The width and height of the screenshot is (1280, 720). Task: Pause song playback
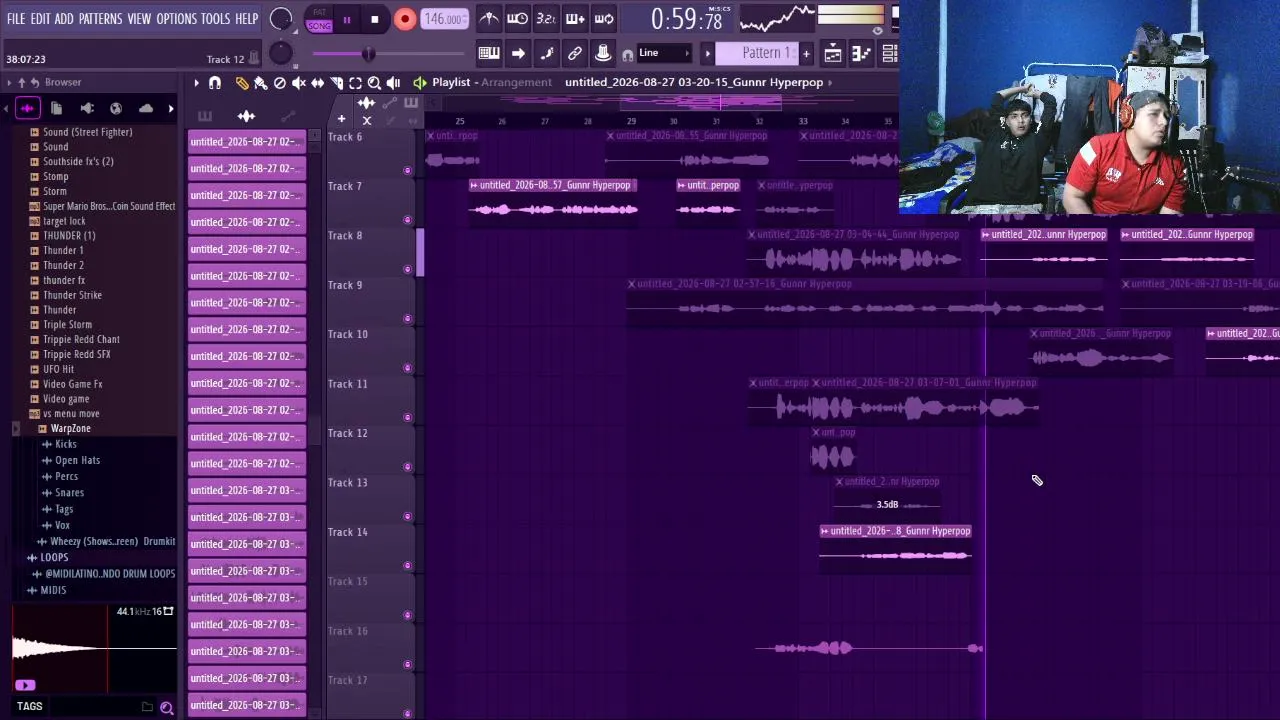coord(347,19)
